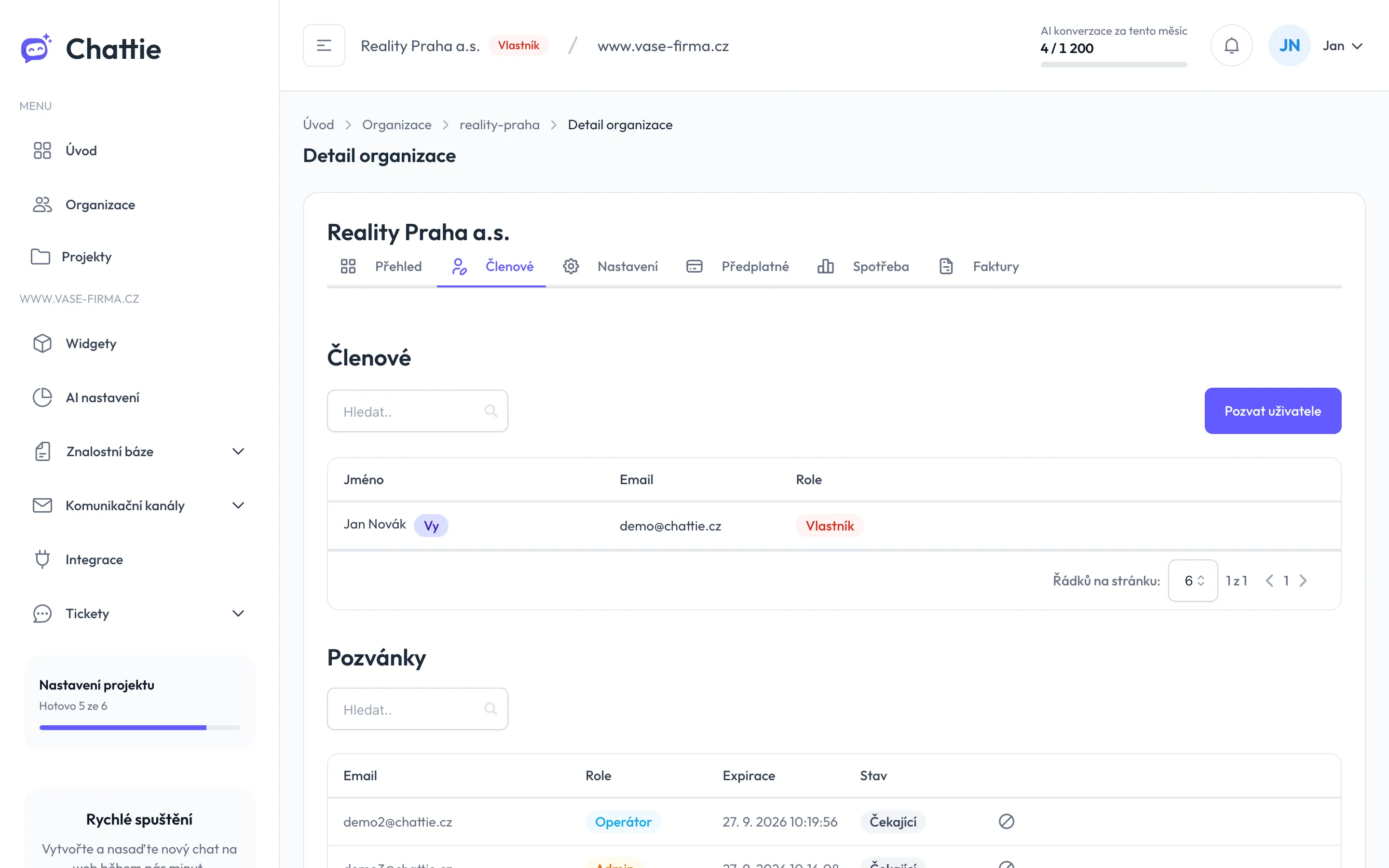Expand the Tickety submenu chevron
Screen dimensions: 1389x868
click(x=238, y=613)
